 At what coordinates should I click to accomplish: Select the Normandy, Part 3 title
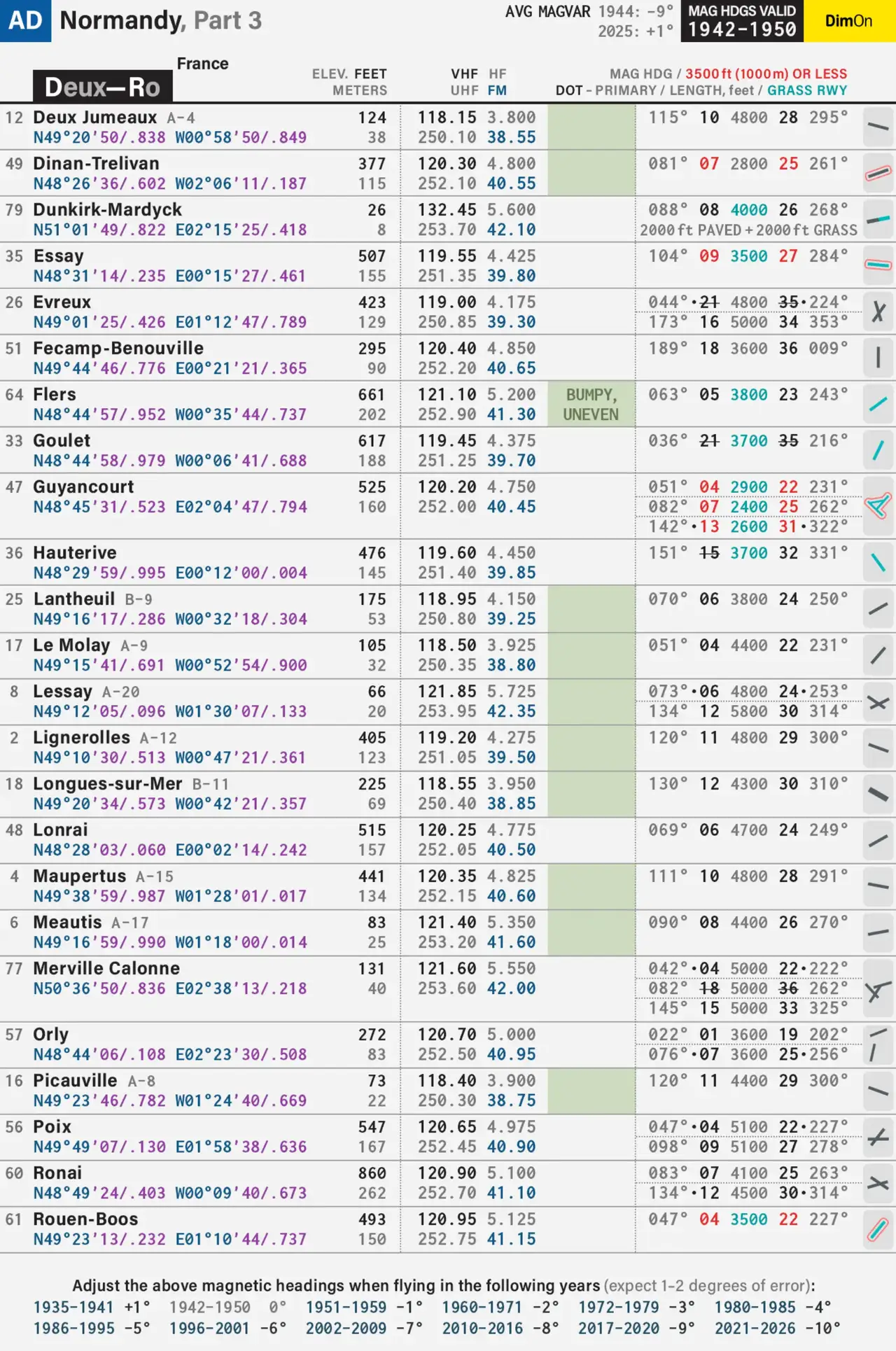click(x=160, y=21)
